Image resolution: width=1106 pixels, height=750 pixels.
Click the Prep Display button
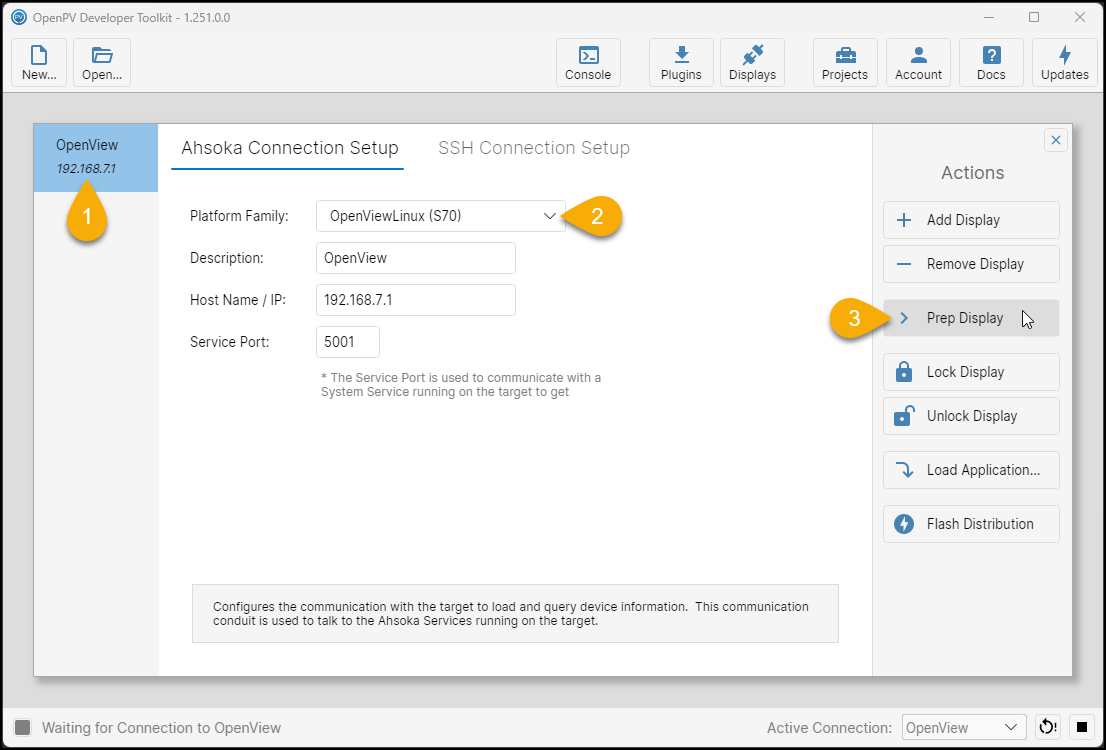(x=971, y=318)
